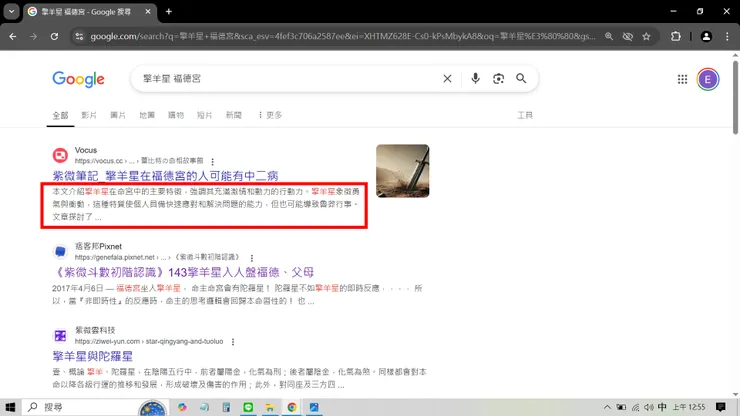Click the page vertical scrollbar
The height and width of the screenshot is (416, 740).
[x=735, y=99]
